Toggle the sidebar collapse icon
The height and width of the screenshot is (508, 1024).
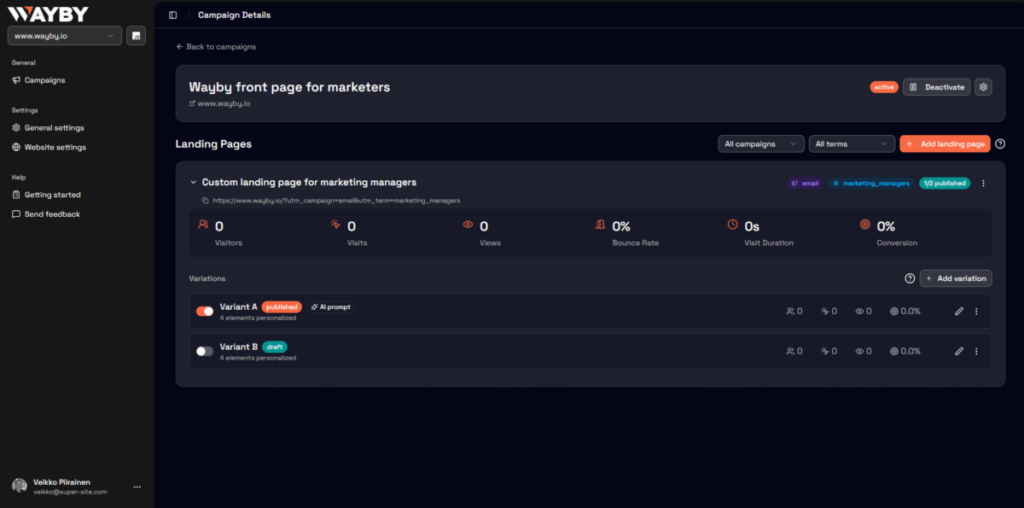pyautogui.click(x=173, y=15)
